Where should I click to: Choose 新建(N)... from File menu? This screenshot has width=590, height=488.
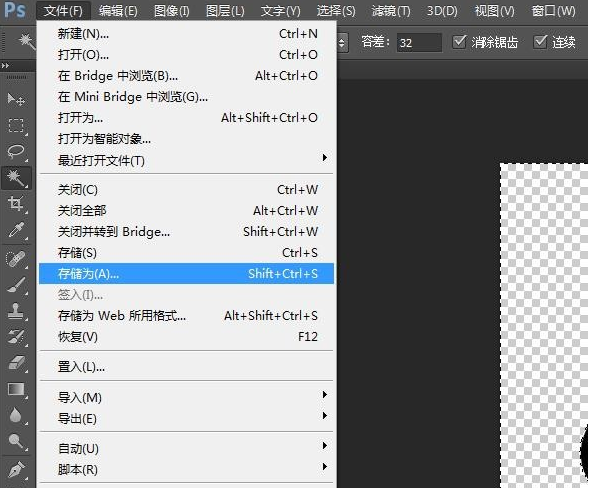[x=187, y=34]
